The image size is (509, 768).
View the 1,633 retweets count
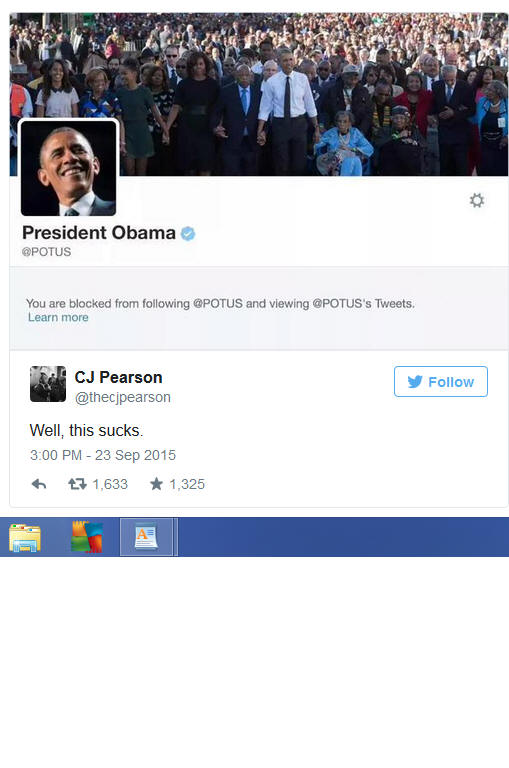[110, 484]
